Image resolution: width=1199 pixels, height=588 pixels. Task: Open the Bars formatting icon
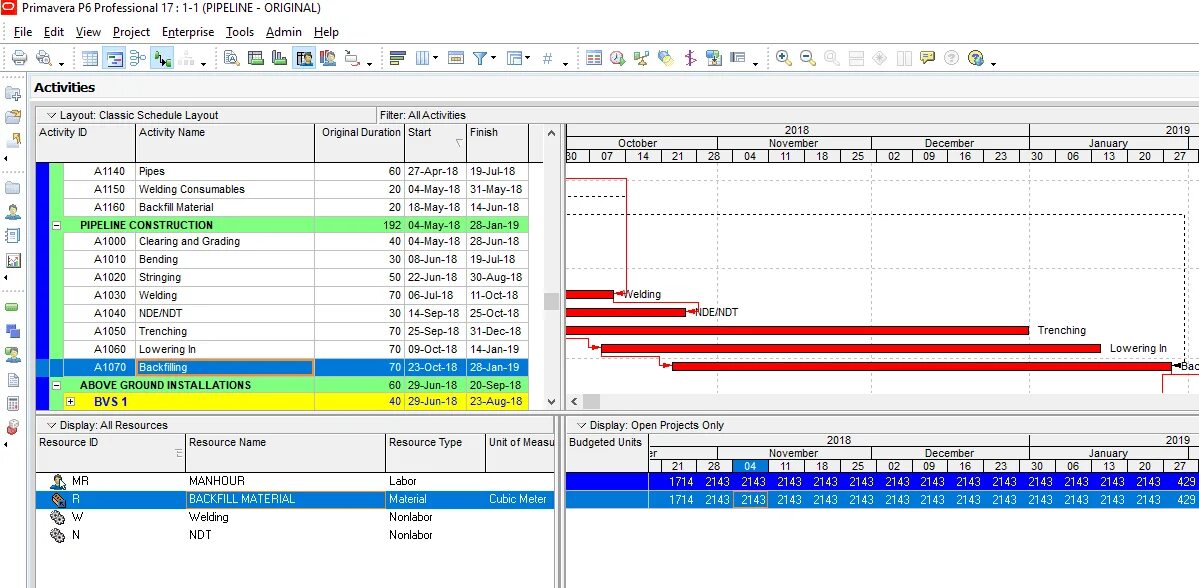397,58
